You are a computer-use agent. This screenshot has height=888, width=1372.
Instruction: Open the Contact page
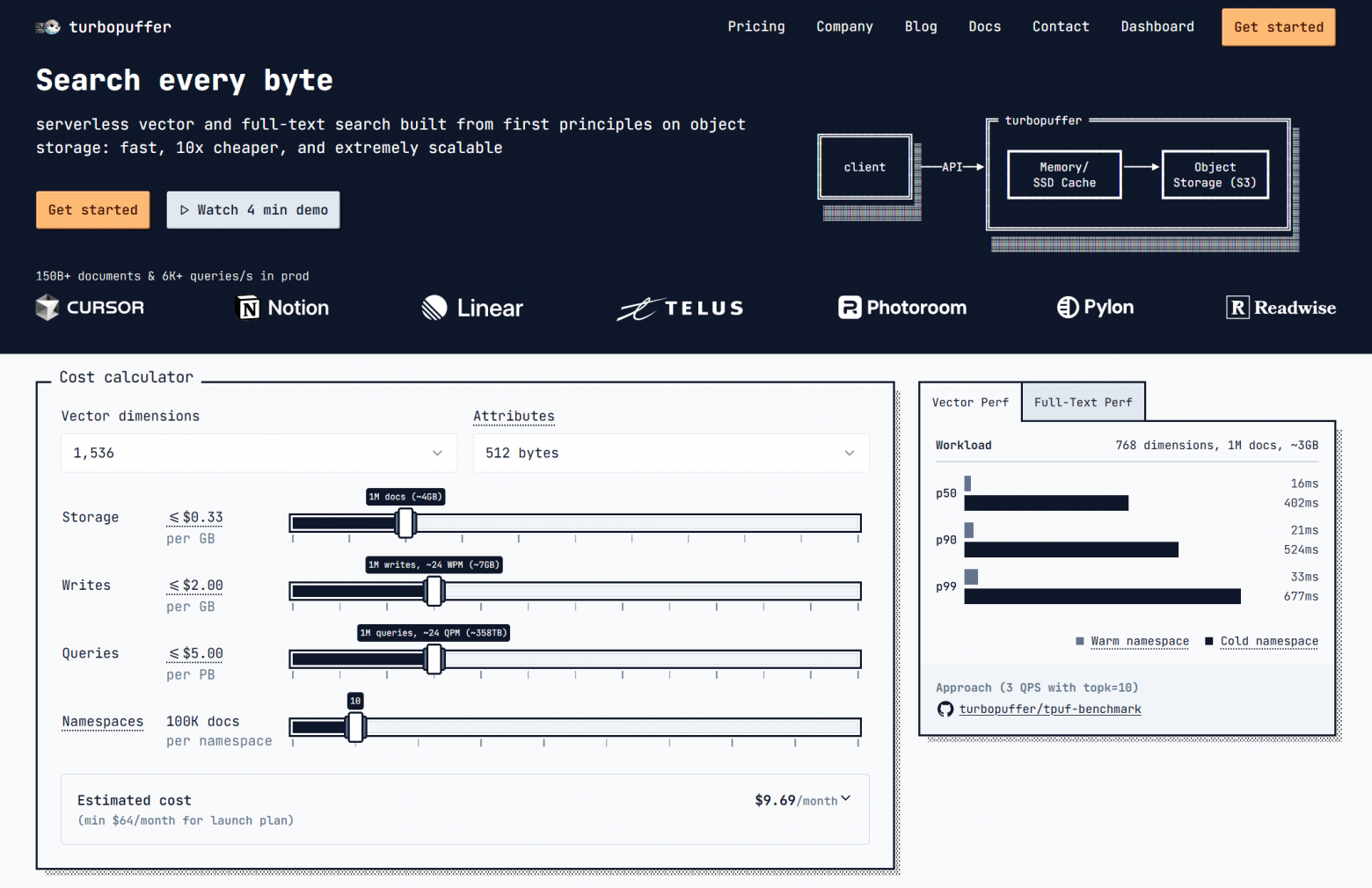pos(1061,26)
